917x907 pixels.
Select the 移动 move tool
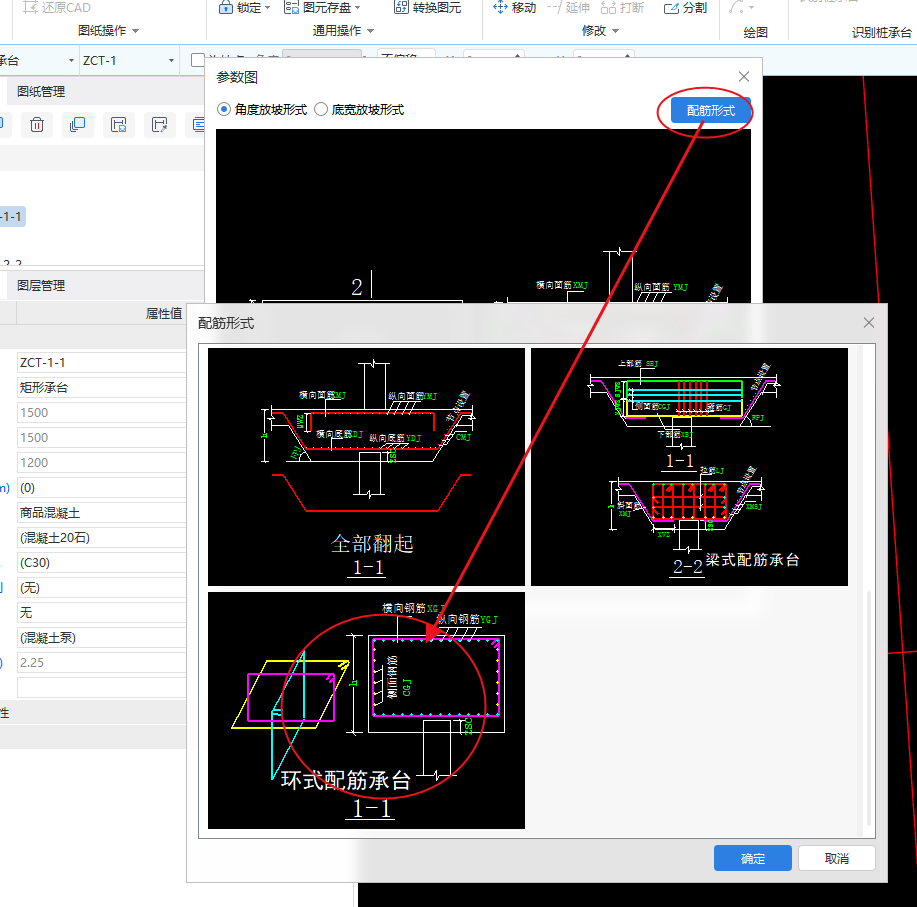click(514, 8)
